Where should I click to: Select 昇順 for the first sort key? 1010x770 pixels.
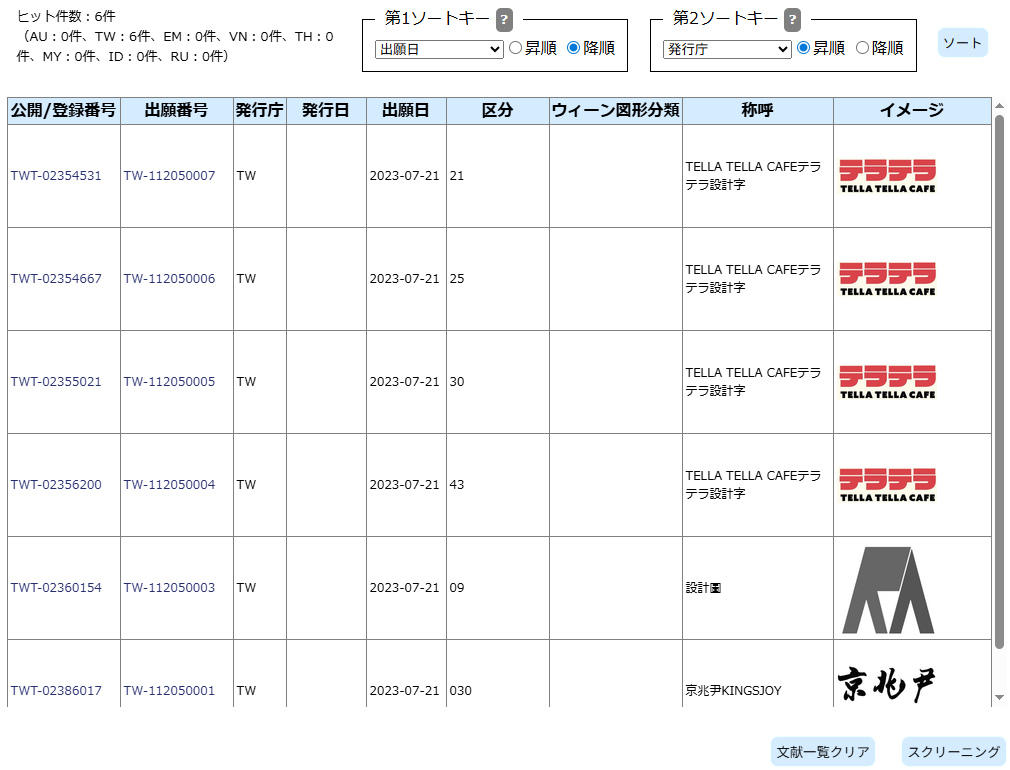coord(516,48)
